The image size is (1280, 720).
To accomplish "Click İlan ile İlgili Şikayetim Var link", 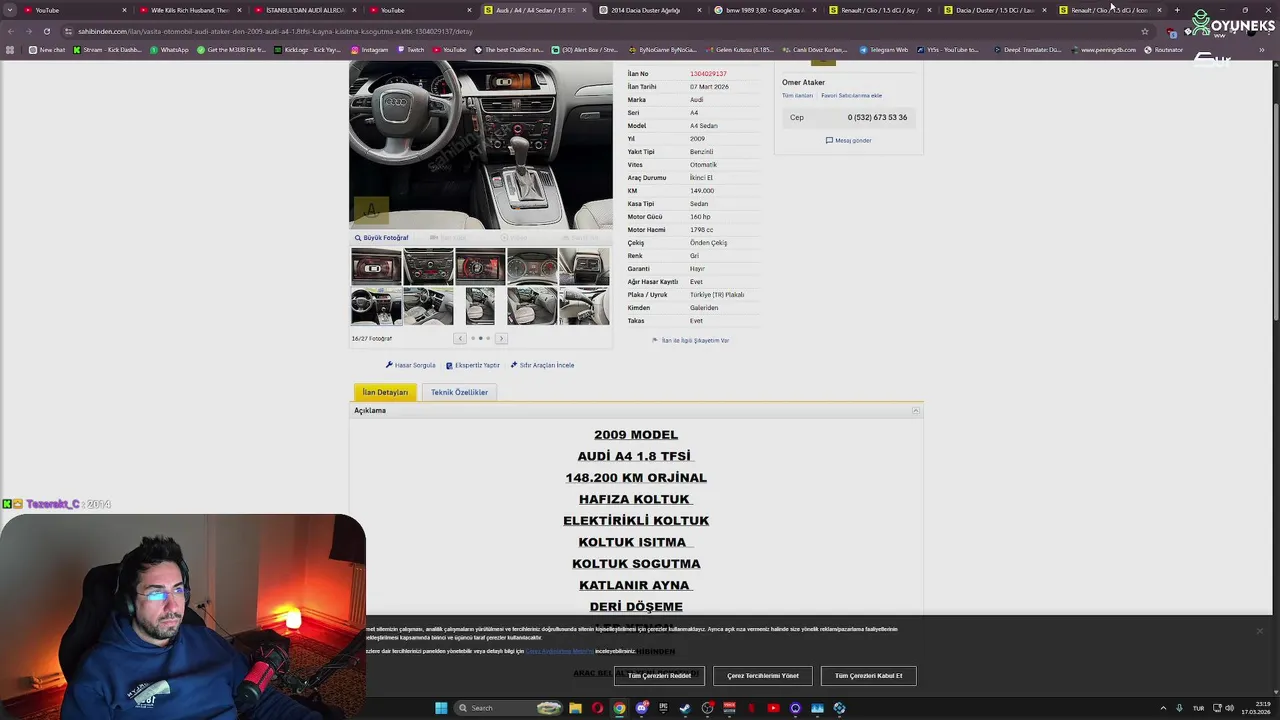I will click(x=695, y=340).
